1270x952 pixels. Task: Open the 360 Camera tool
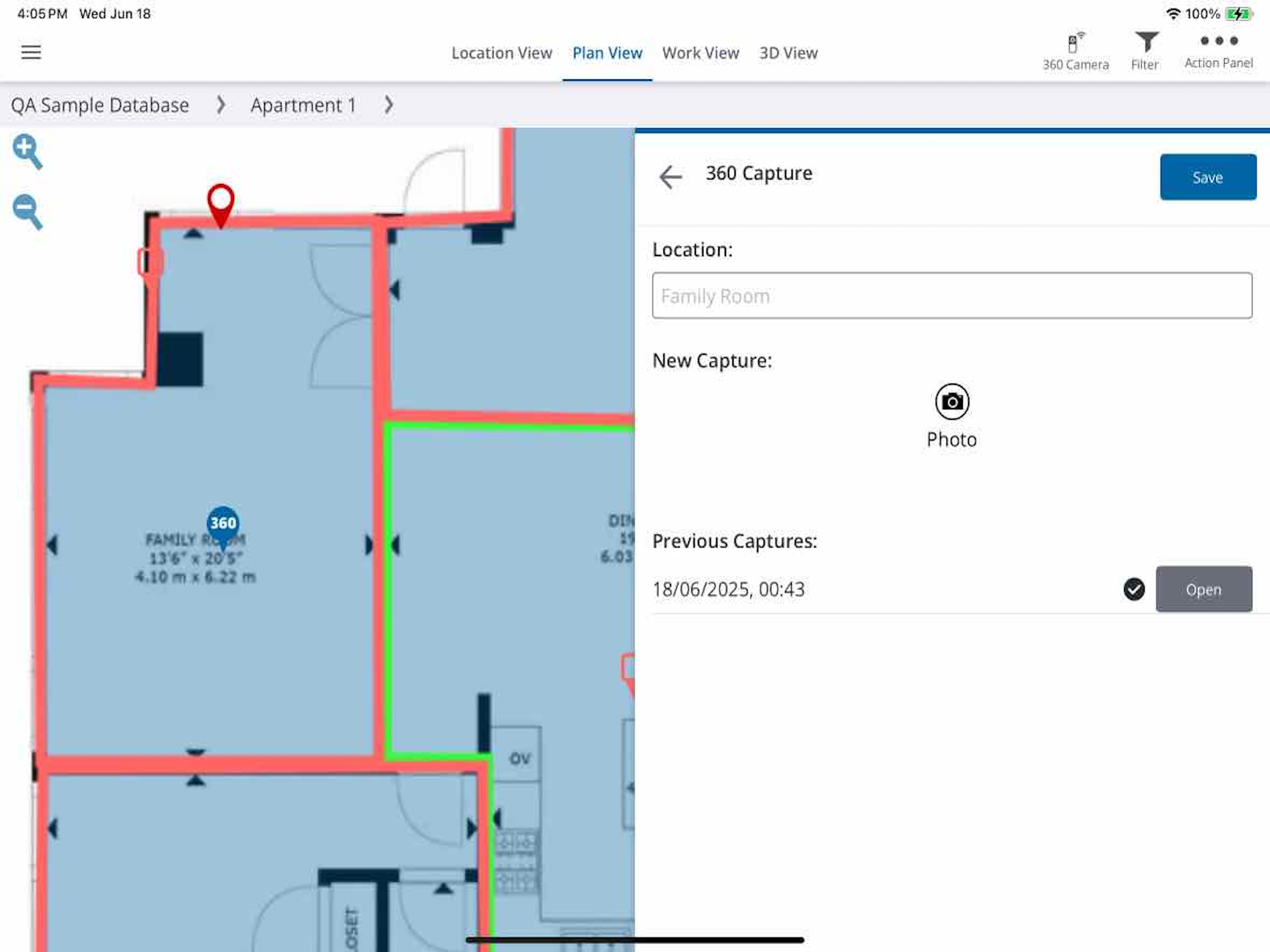pos(1075,51)
